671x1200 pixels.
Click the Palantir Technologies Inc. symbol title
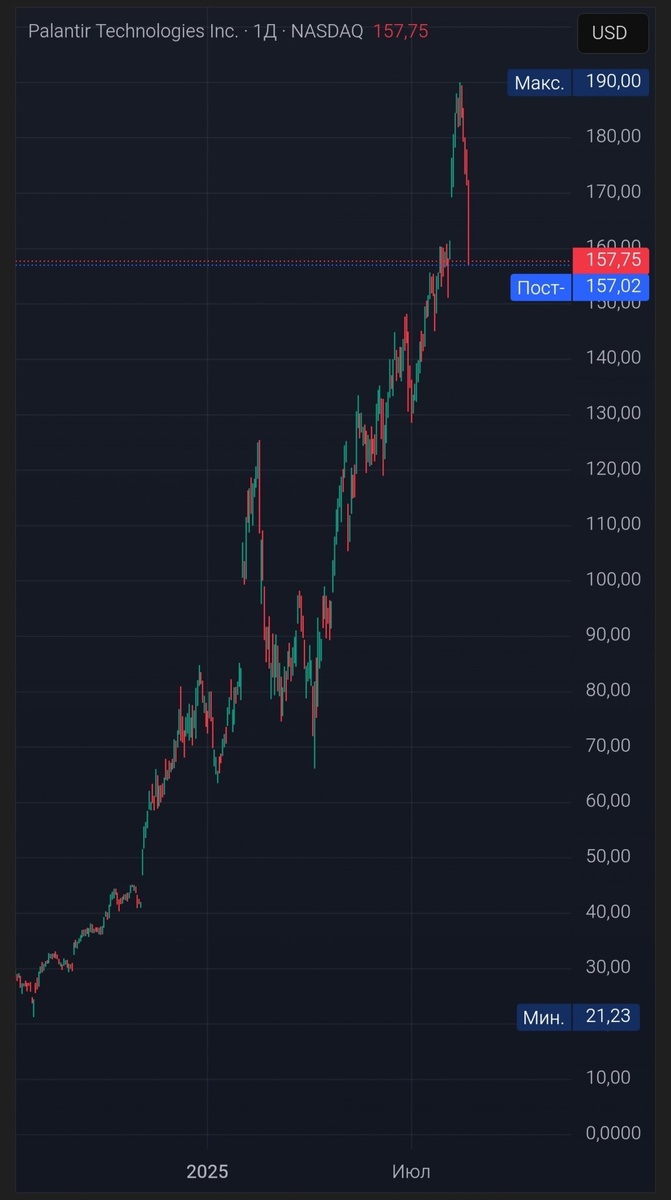pos(133,32)
